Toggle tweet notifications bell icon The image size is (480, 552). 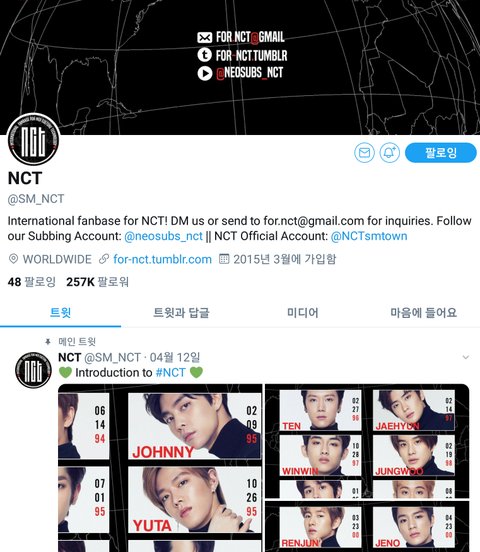pyautogui.click(x=389, y=153)
